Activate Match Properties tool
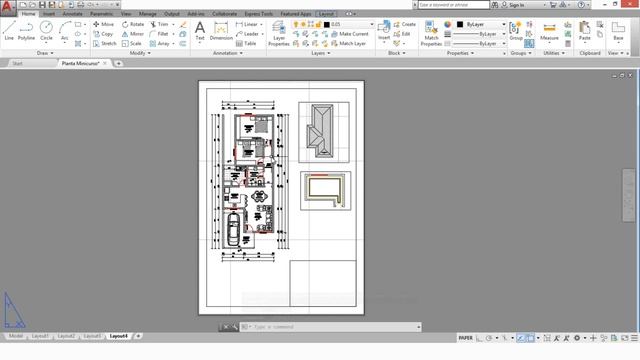Image resolution: width=640 pixels, height=360 pixels. pyautogui.click(x=431, y=33)
